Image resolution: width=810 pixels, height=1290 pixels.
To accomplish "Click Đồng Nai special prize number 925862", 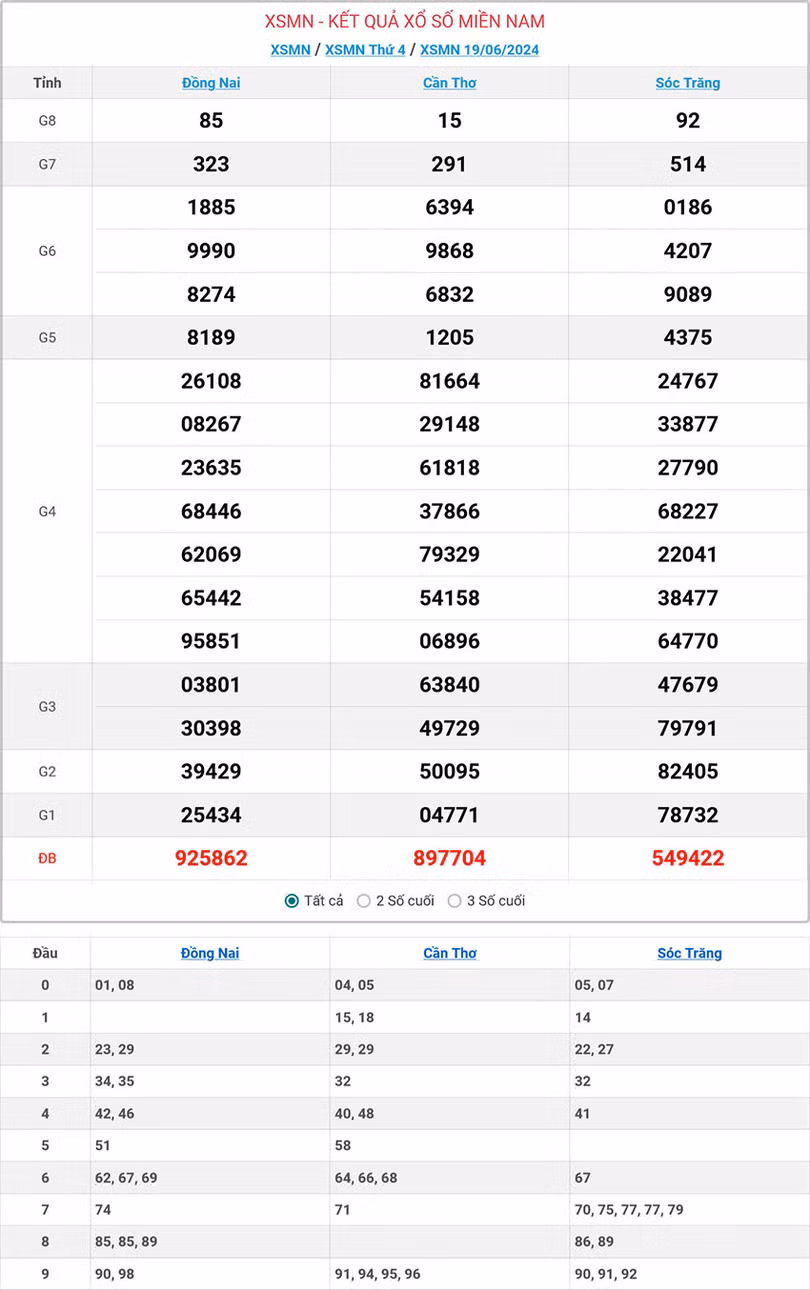I will 211,858.
